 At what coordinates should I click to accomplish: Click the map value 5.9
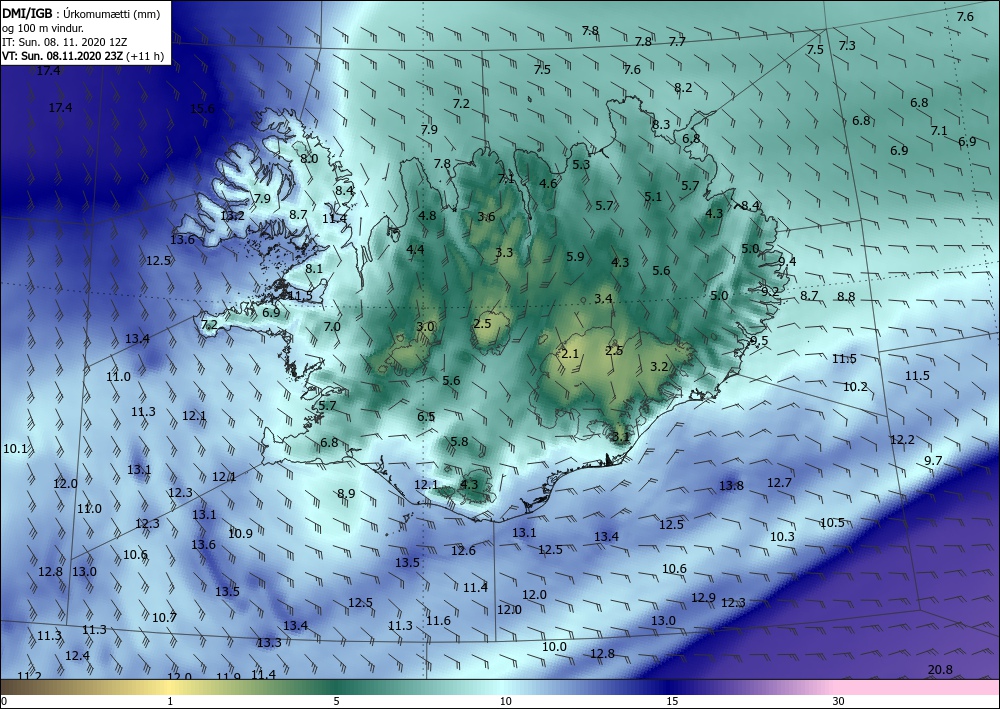[x=575, y=256]
